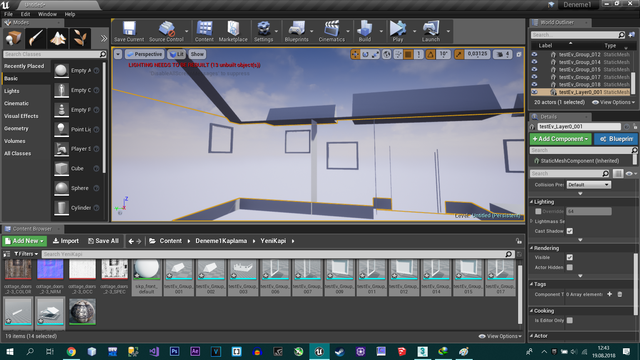Open Lit view mode dropdown

[x=176, y=54]
